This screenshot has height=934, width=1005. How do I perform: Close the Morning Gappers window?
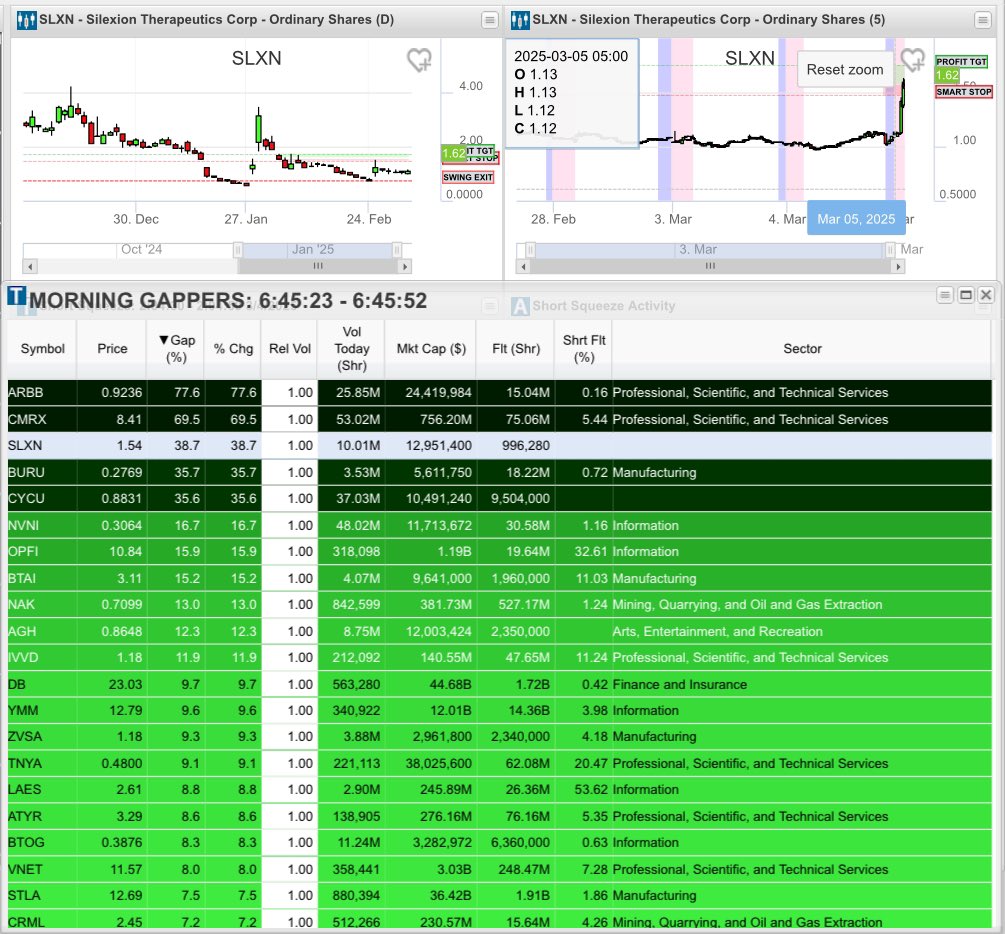(x=986, y=295)
